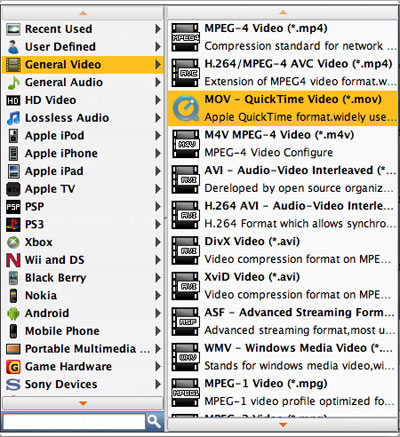Click the Wii and DS N icon

pos(13,260)
